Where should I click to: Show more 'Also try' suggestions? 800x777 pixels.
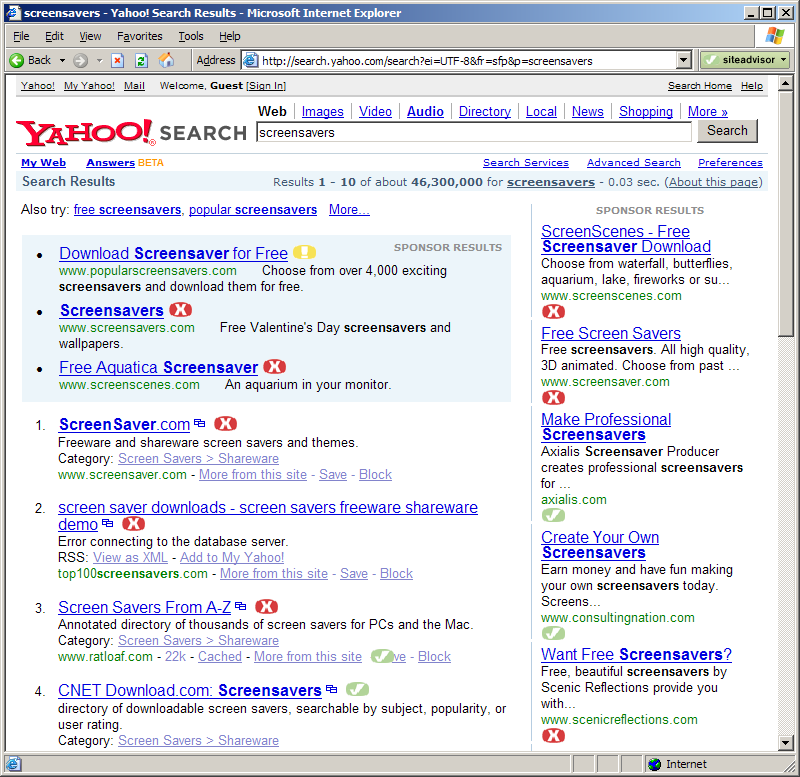point(349,209)
